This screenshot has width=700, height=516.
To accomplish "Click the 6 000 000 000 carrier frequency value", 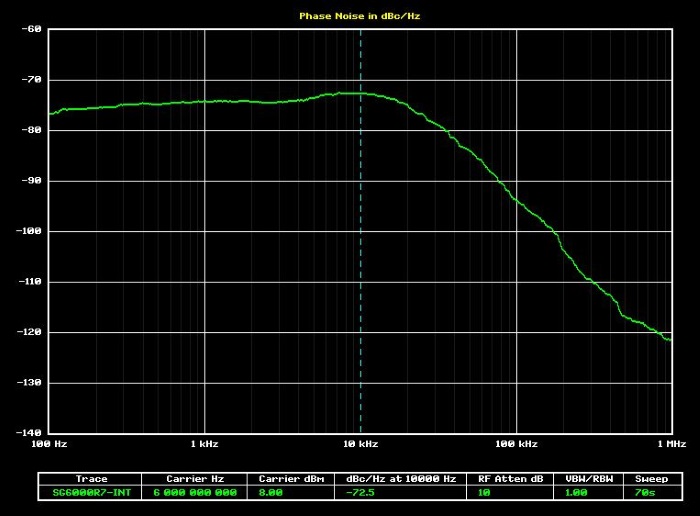I will click(193, 492).
